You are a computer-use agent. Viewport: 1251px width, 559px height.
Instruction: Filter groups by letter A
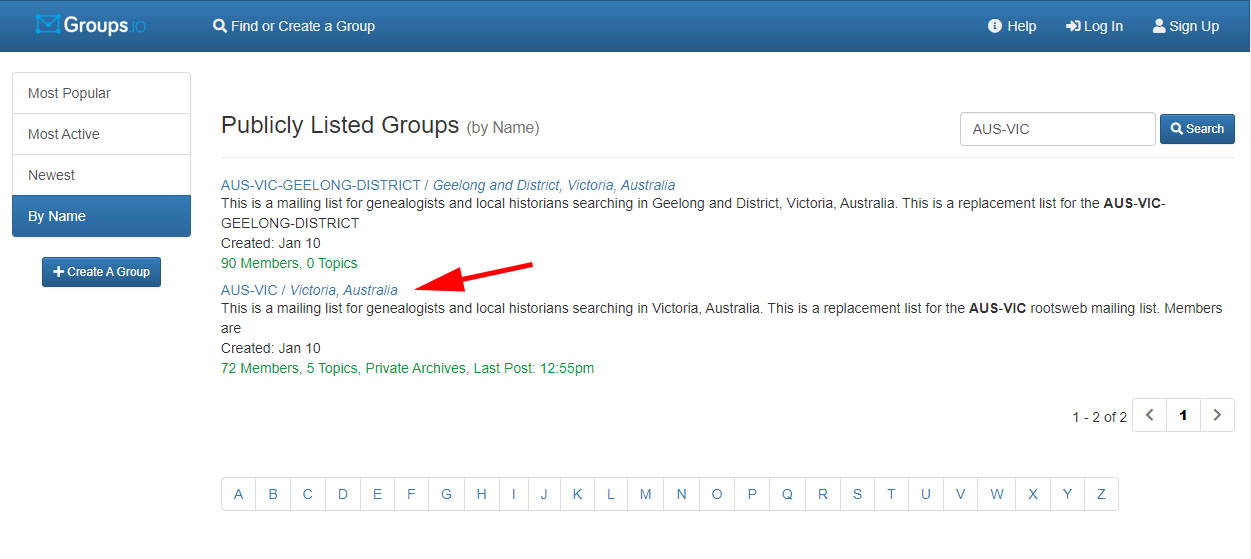click(x=238, y=494)
